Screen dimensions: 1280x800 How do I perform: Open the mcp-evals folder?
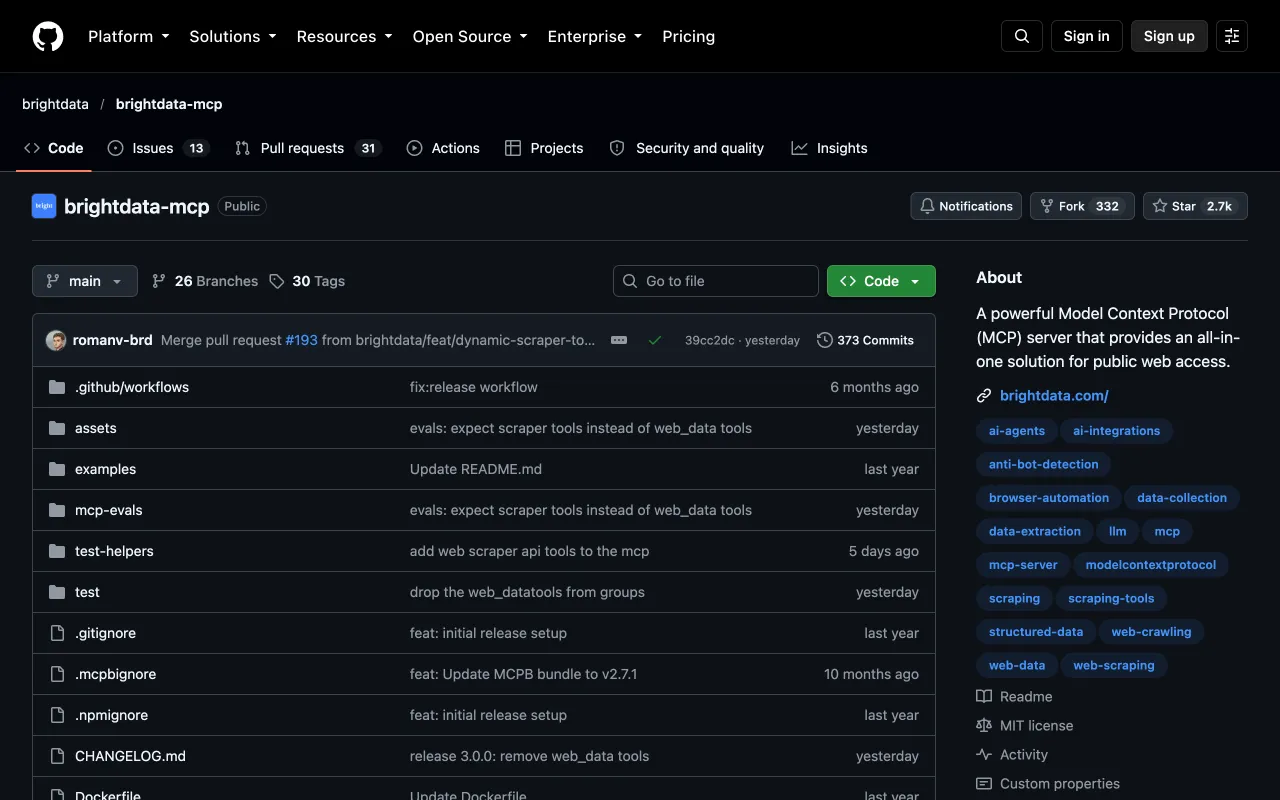coord(109,510)
